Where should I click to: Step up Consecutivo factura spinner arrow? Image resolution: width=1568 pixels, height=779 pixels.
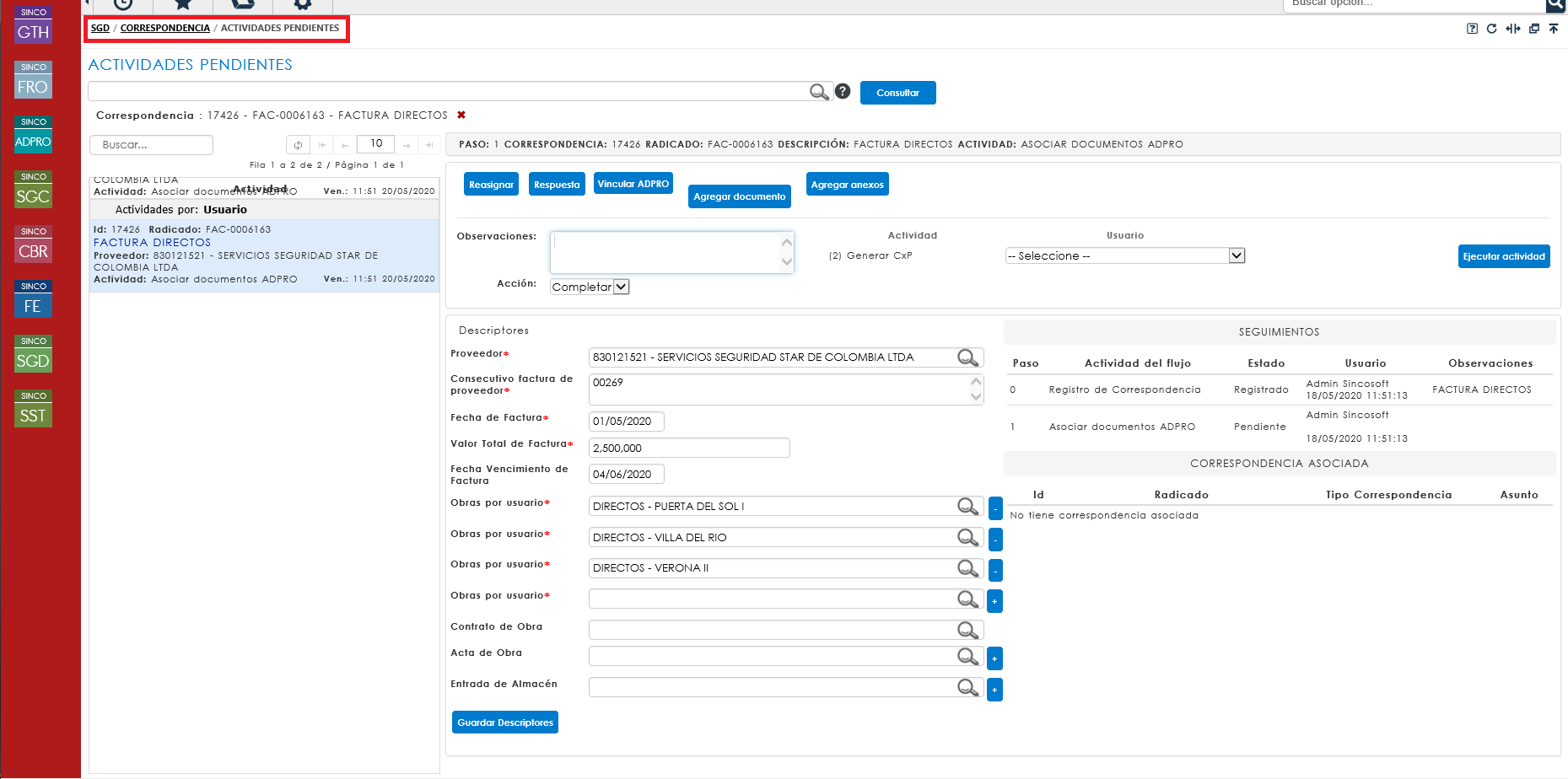[976, 381]
